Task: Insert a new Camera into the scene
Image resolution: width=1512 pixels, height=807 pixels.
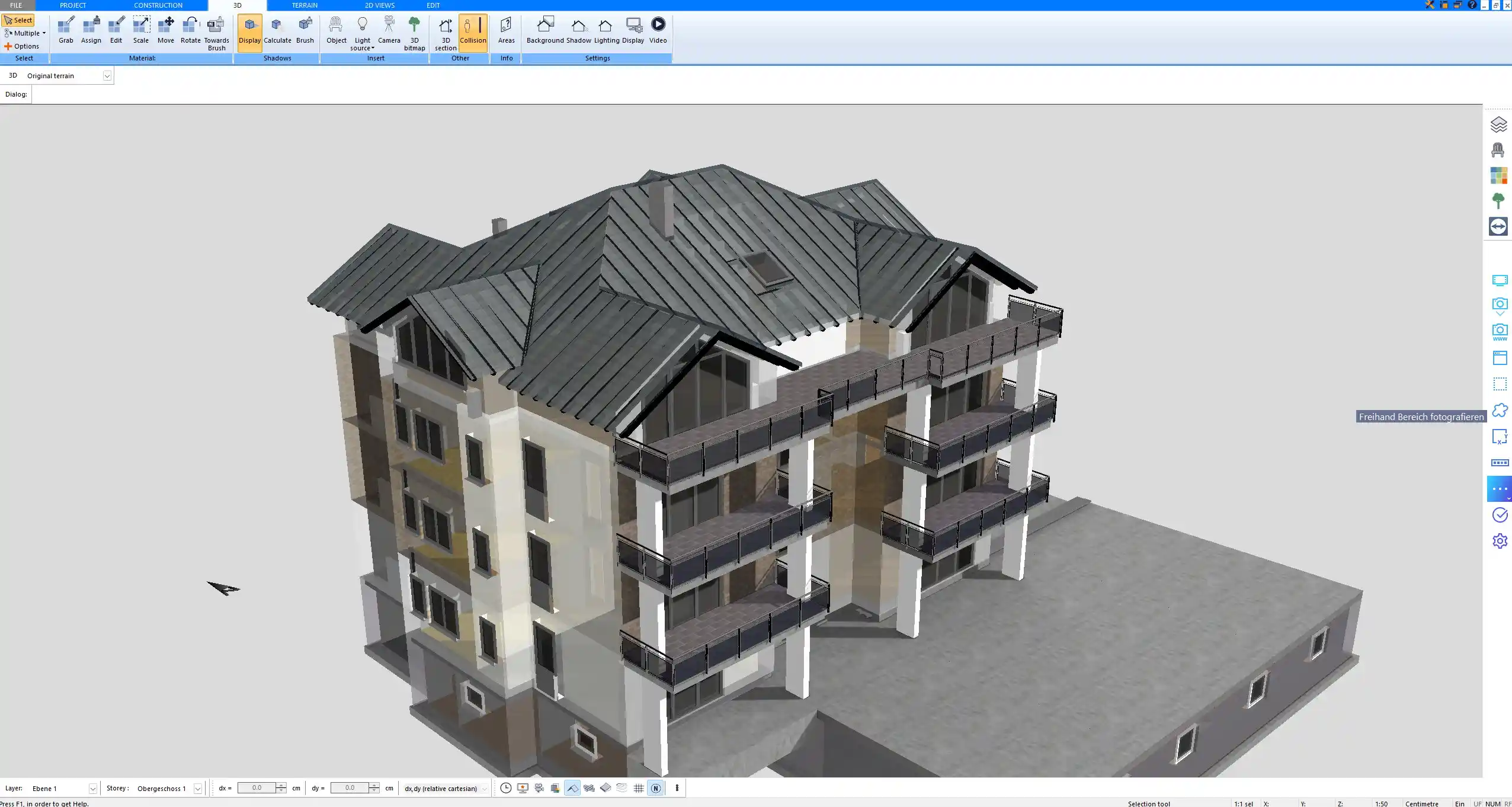Action: pos(389,30)
